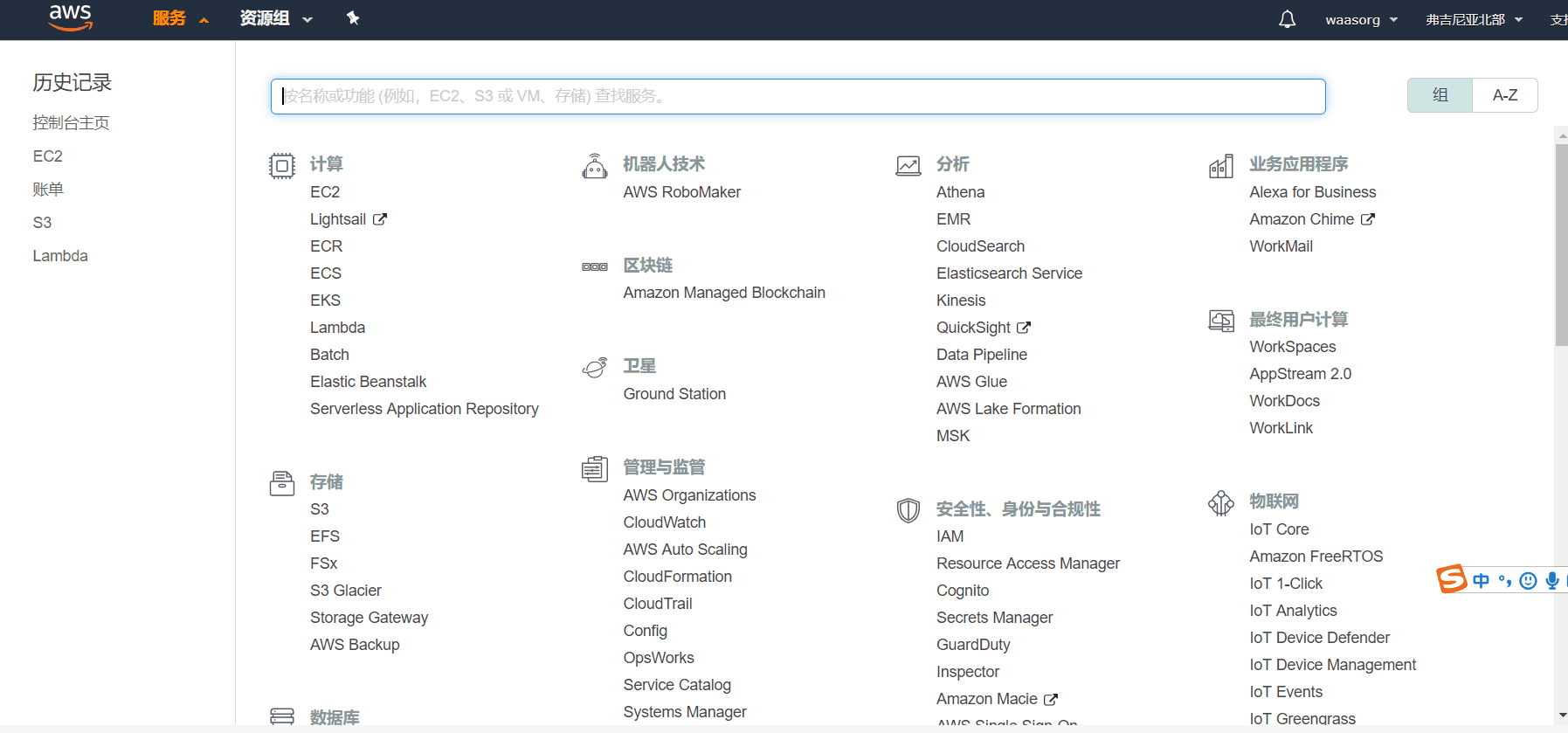Open Billing (账单) from history

tap(48, 190)
